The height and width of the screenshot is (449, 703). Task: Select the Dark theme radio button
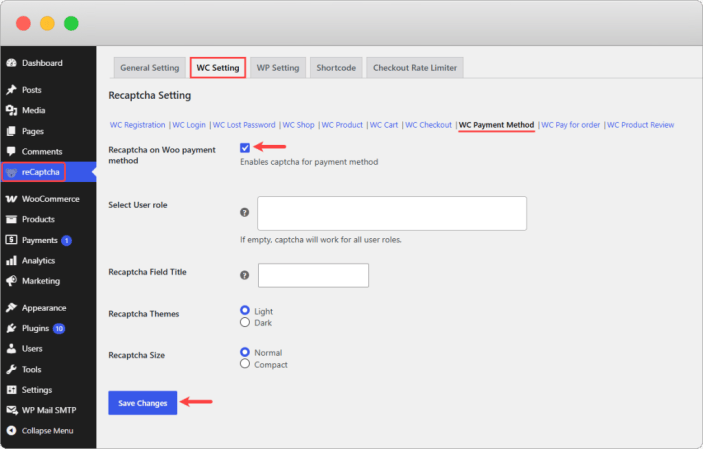coord(245,323)
